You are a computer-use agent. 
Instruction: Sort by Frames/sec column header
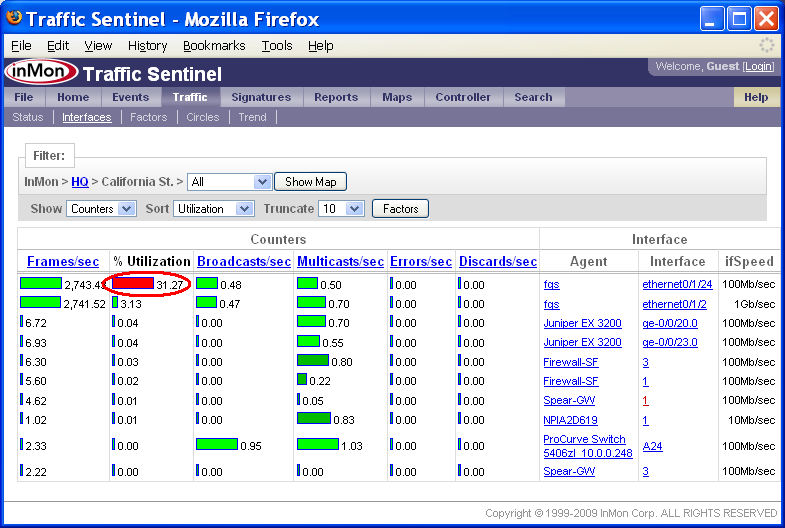63,261
